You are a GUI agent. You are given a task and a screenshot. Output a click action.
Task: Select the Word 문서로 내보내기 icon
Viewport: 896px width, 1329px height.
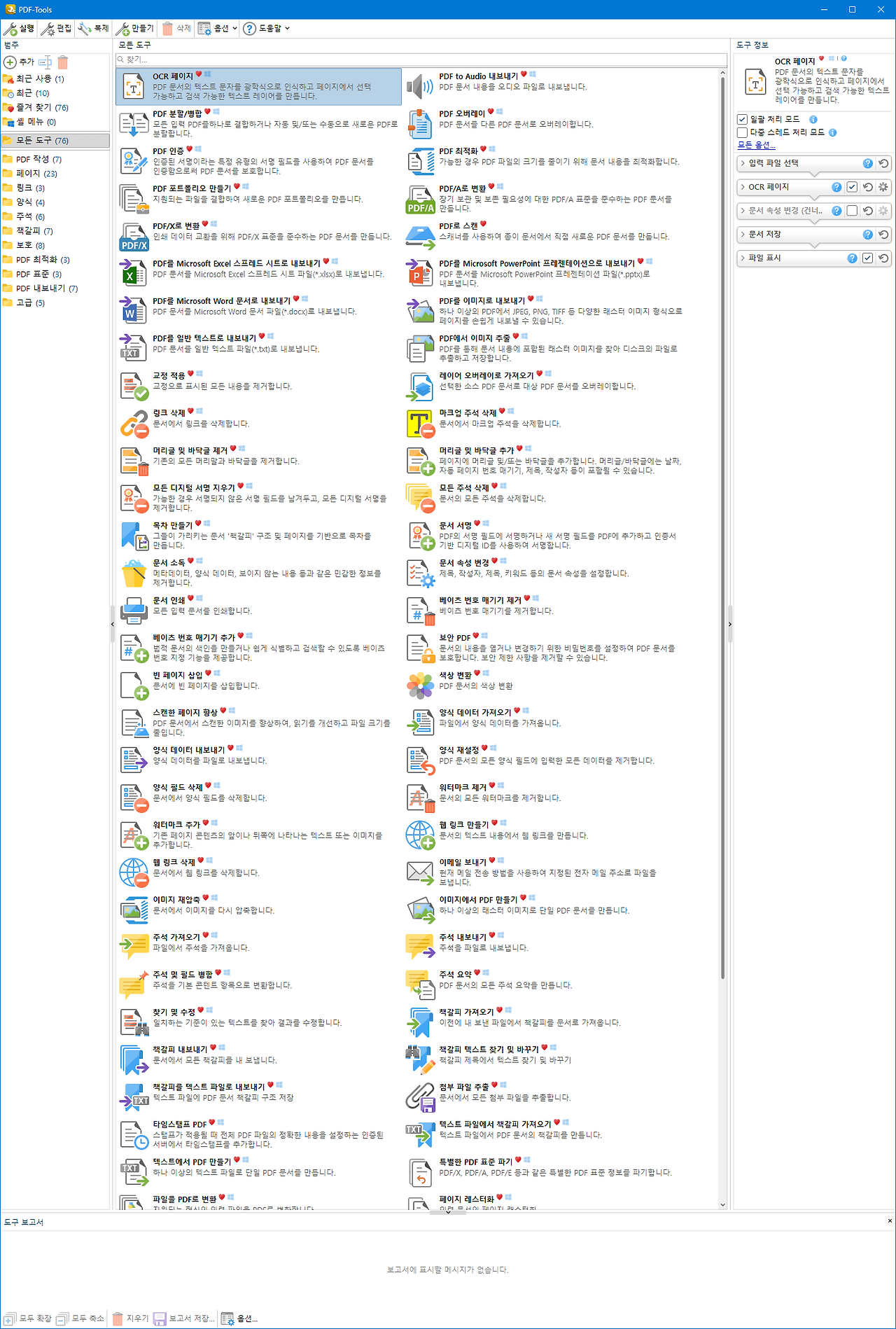pyautogui.click(x=134, y=312)
